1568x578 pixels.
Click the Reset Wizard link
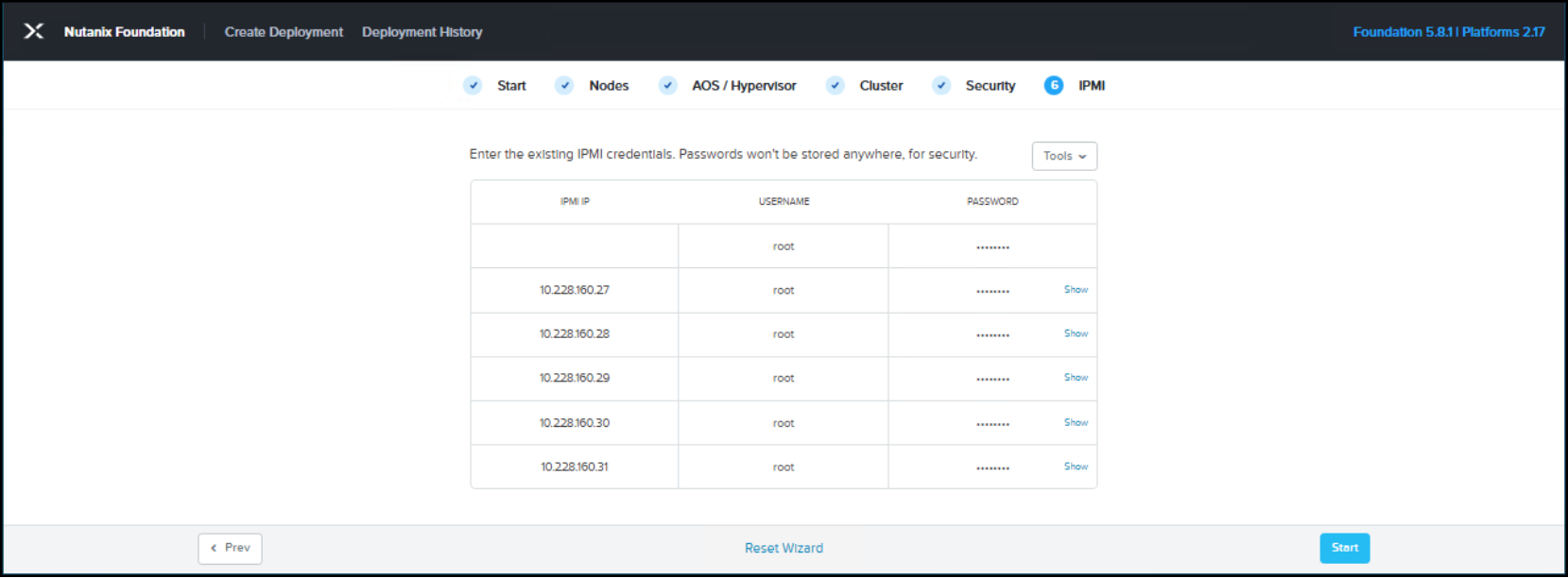784,548
